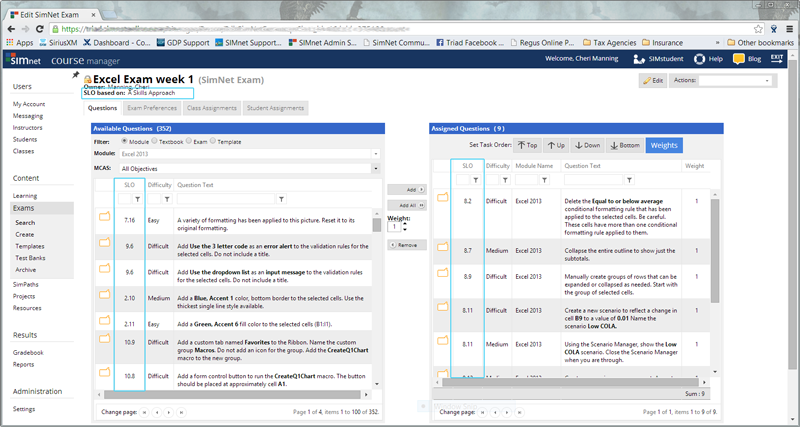
Task: Open Test Banks in sidebar
Action: [30, 258]
